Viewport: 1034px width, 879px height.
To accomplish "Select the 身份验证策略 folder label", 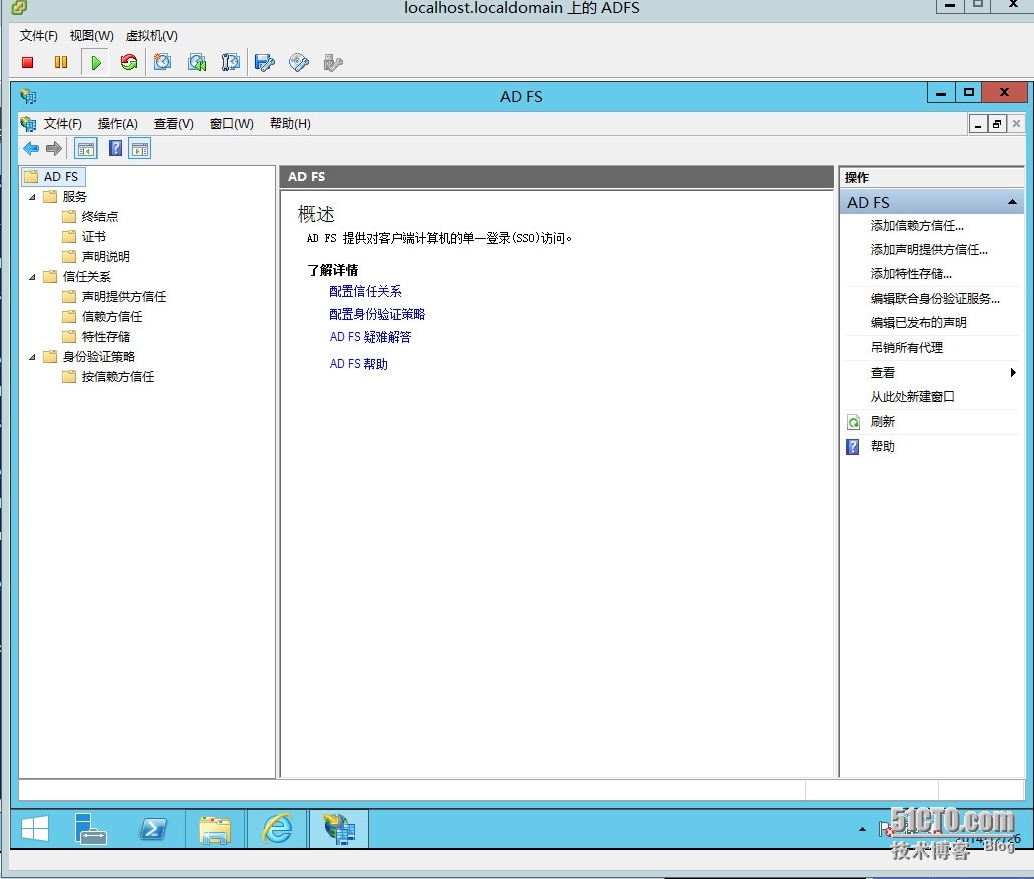I will [98, 357].
